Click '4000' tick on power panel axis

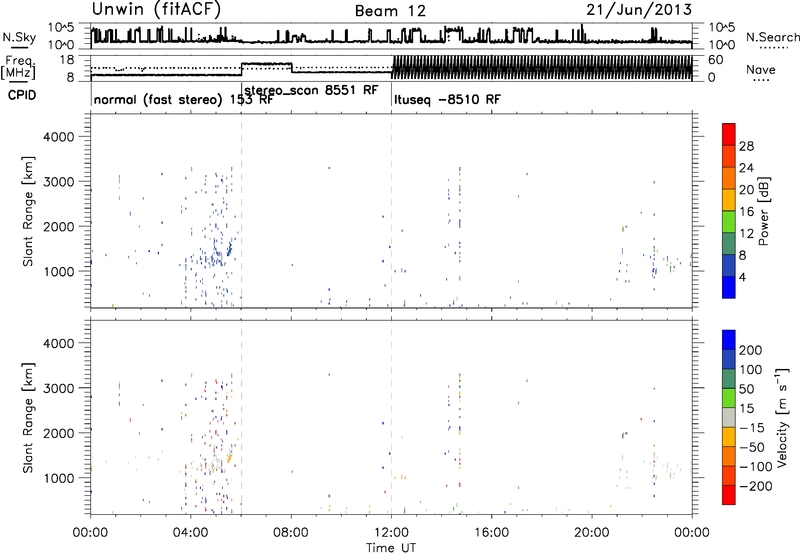click(x=58, y=137)
